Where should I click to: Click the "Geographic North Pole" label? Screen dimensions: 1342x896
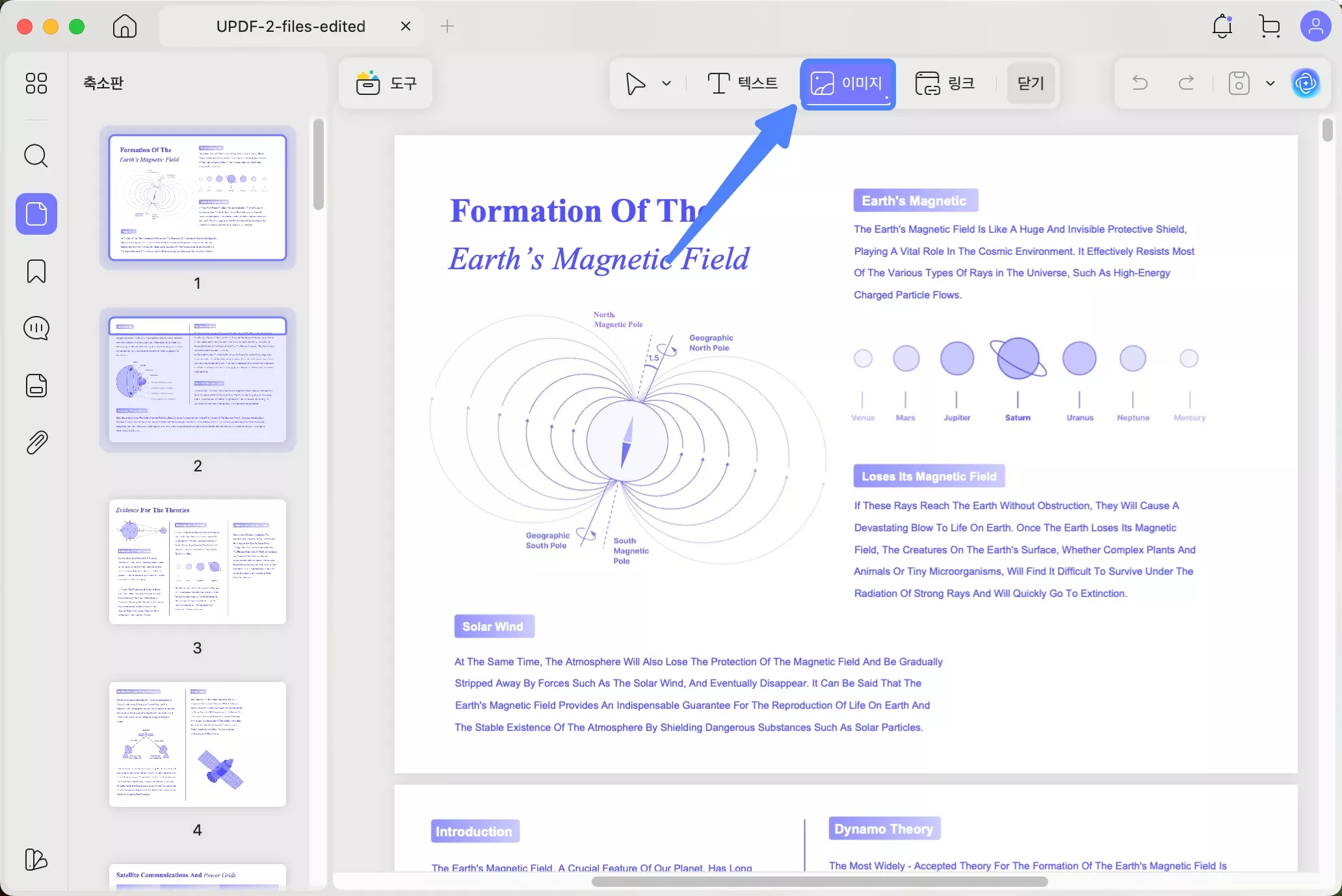point(711,343)
